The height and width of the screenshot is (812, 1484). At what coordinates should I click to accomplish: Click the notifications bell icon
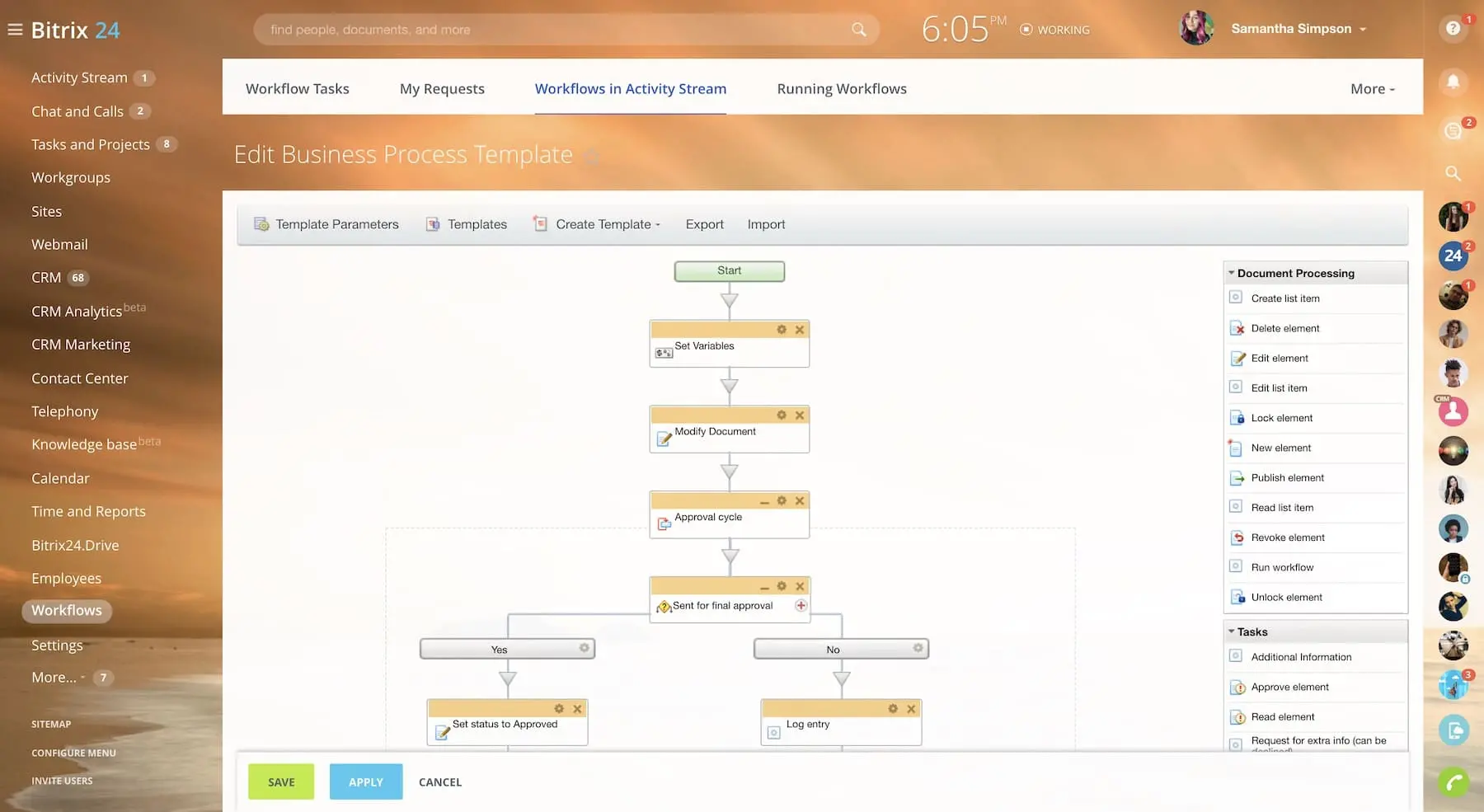point(1453,82)
